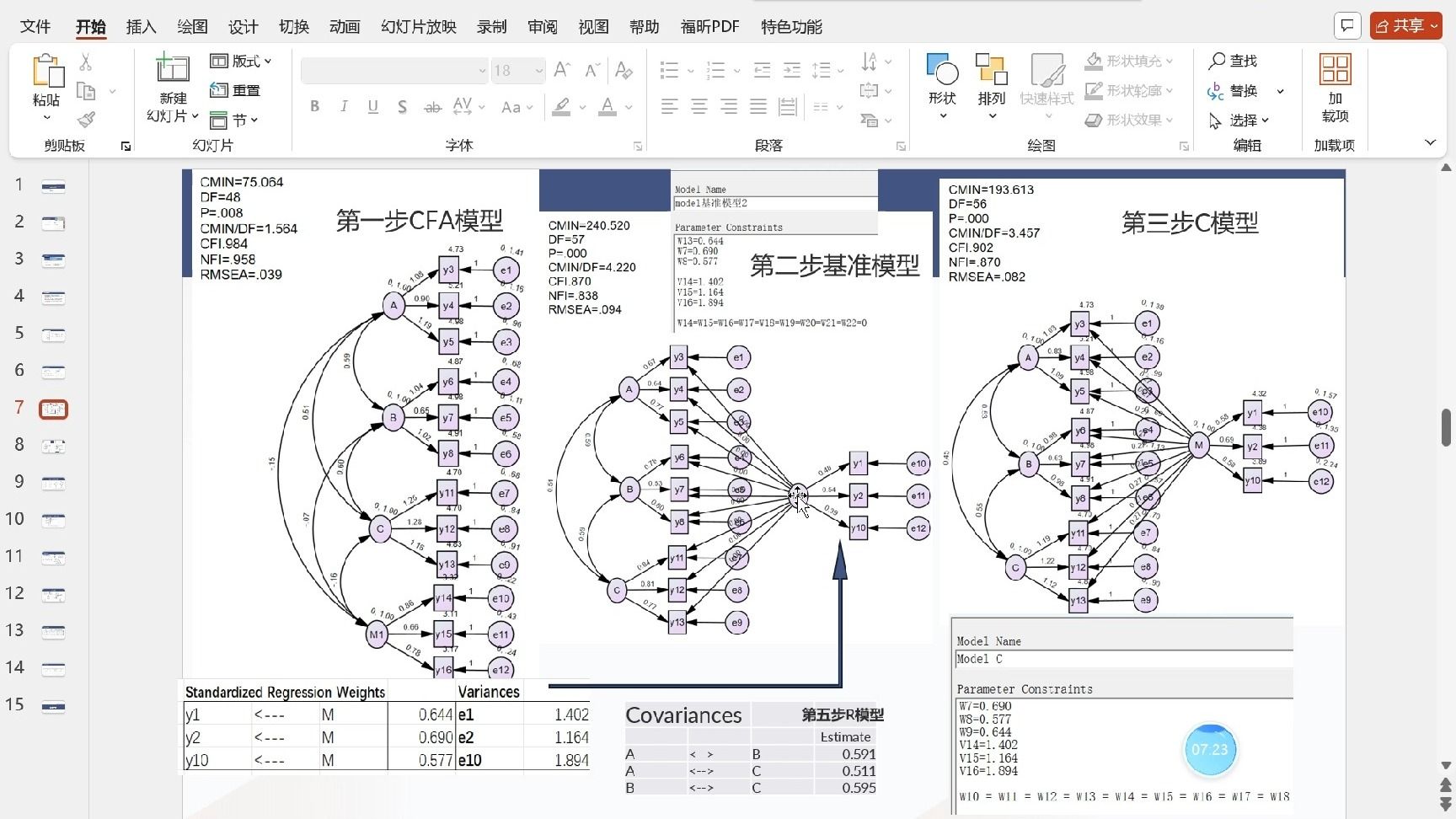Click the Copy icon
Image resolution: width=1456 pixels, height=819 pixels.
coord(85,91)
